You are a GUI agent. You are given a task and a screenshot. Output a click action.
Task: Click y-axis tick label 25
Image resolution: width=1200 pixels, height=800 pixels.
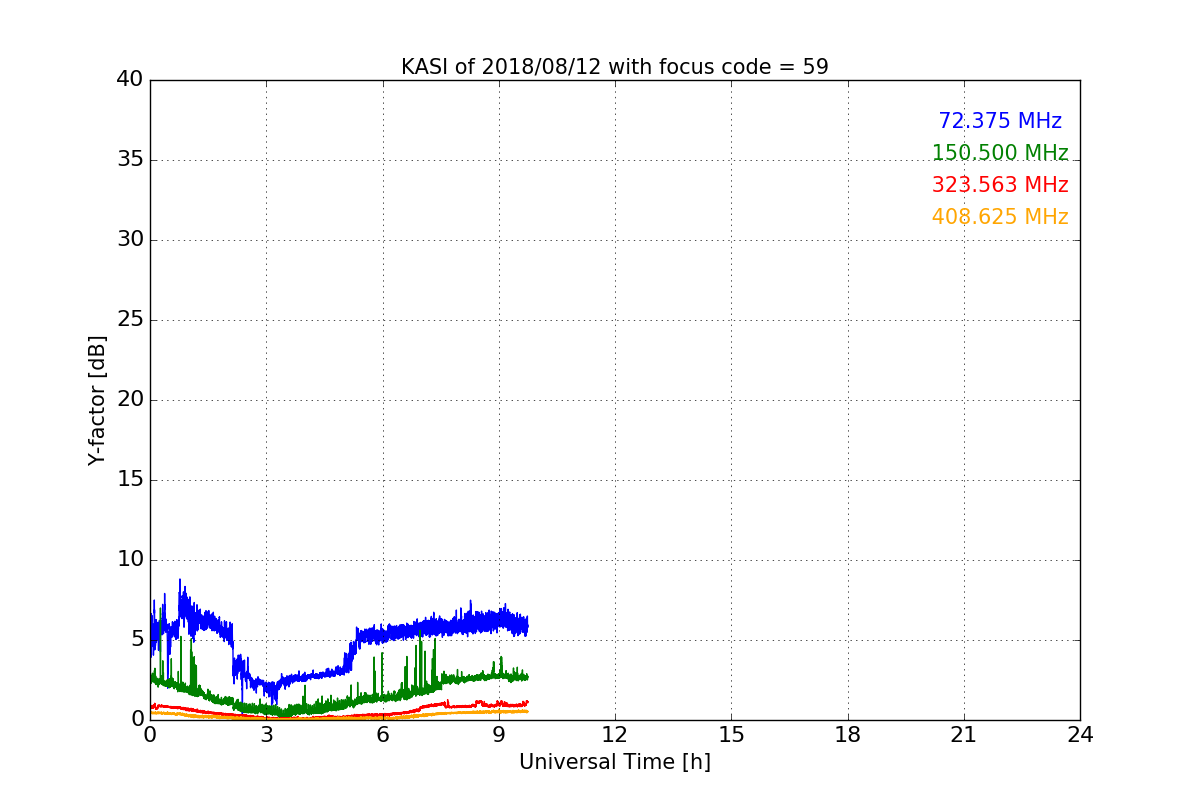pyautogui.click(x=130, y=320)
